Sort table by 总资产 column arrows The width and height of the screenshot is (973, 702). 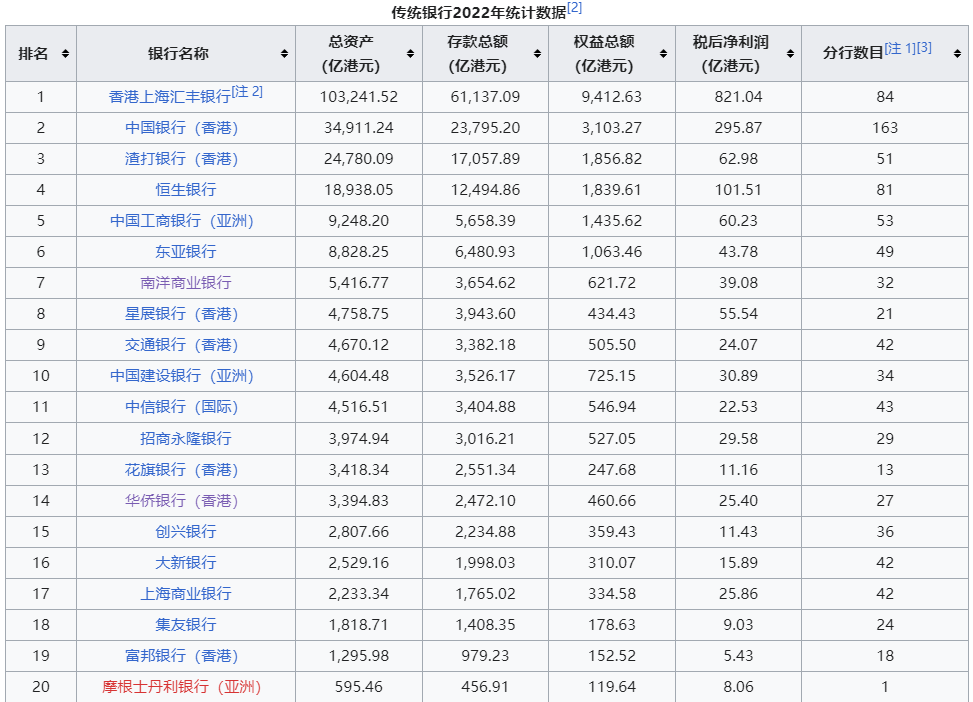point(410,54)
